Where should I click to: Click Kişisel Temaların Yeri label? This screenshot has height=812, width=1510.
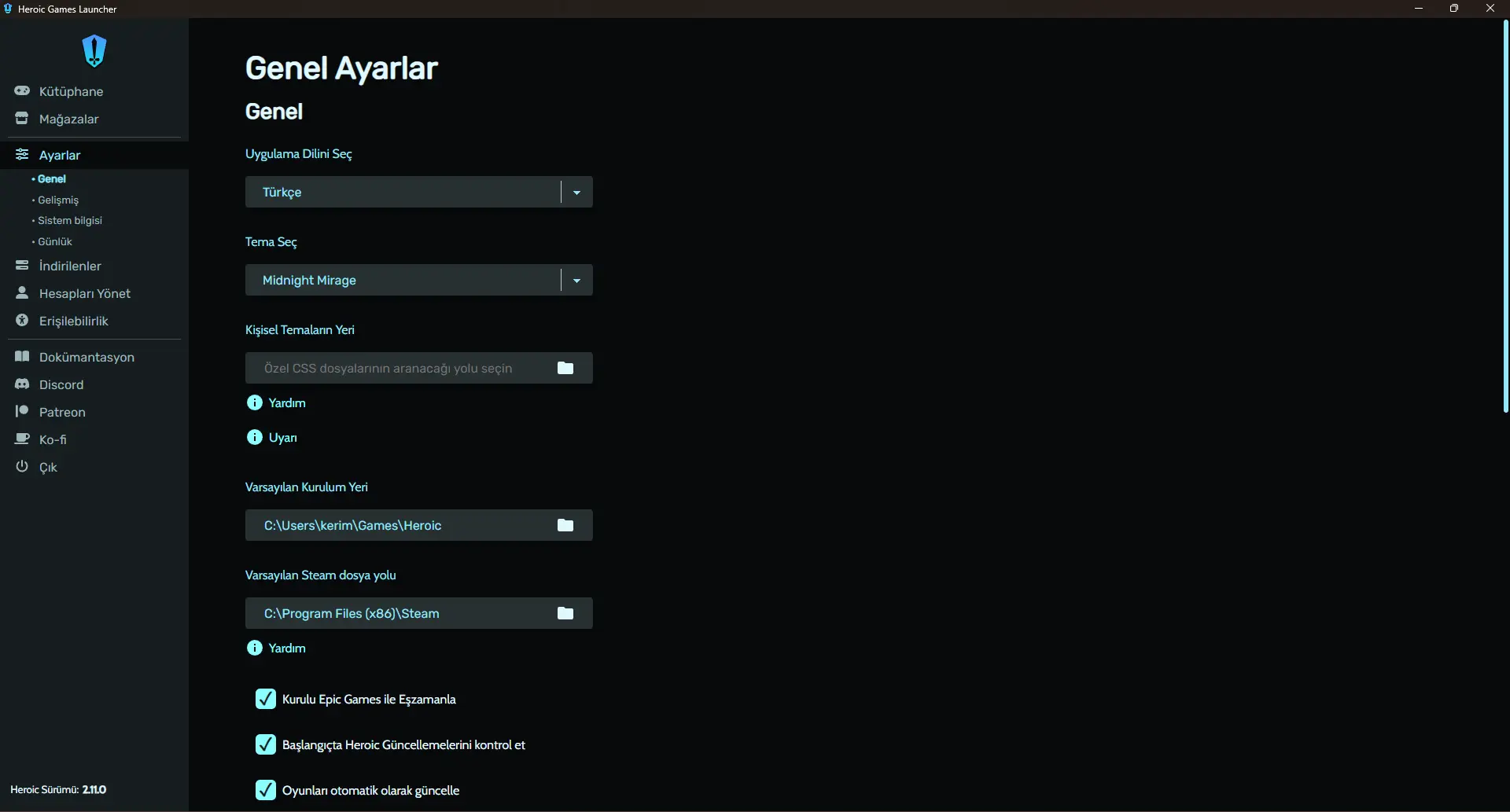(300, 330)
